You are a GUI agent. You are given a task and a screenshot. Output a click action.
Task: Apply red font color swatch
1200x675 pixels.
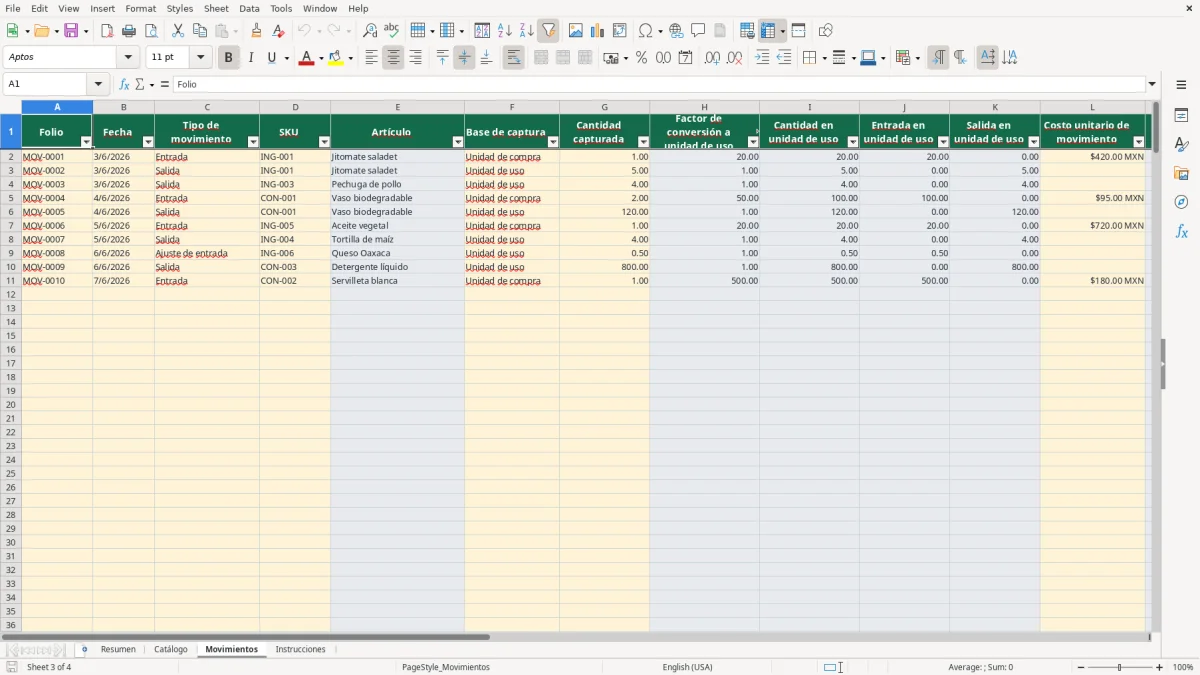tap(306, 58)
